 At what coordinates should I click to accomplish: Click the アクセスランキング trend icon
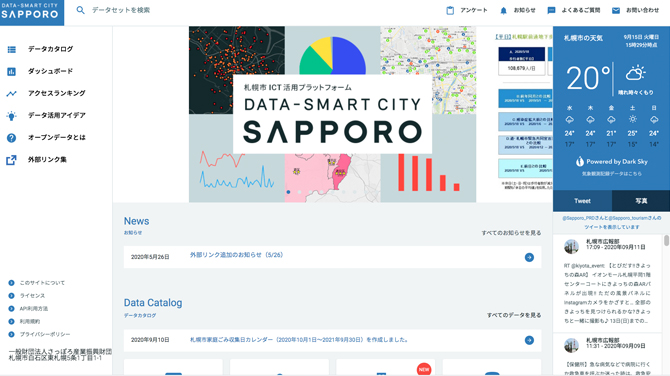point(12,94)
